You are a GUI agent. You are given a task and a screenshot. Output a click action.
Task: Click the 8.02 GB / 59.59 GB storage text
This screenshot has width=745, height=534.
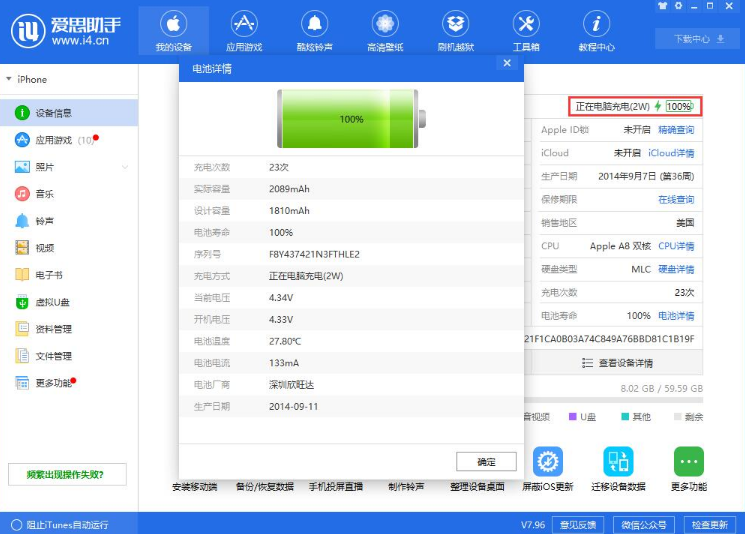coord(661,388)
